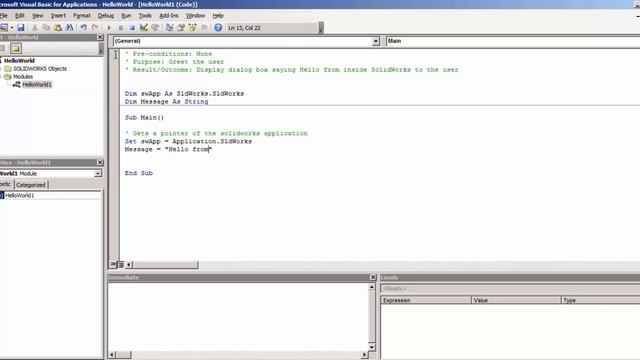Close the Immediate window
640x360 pixels.
coord(373,277)
